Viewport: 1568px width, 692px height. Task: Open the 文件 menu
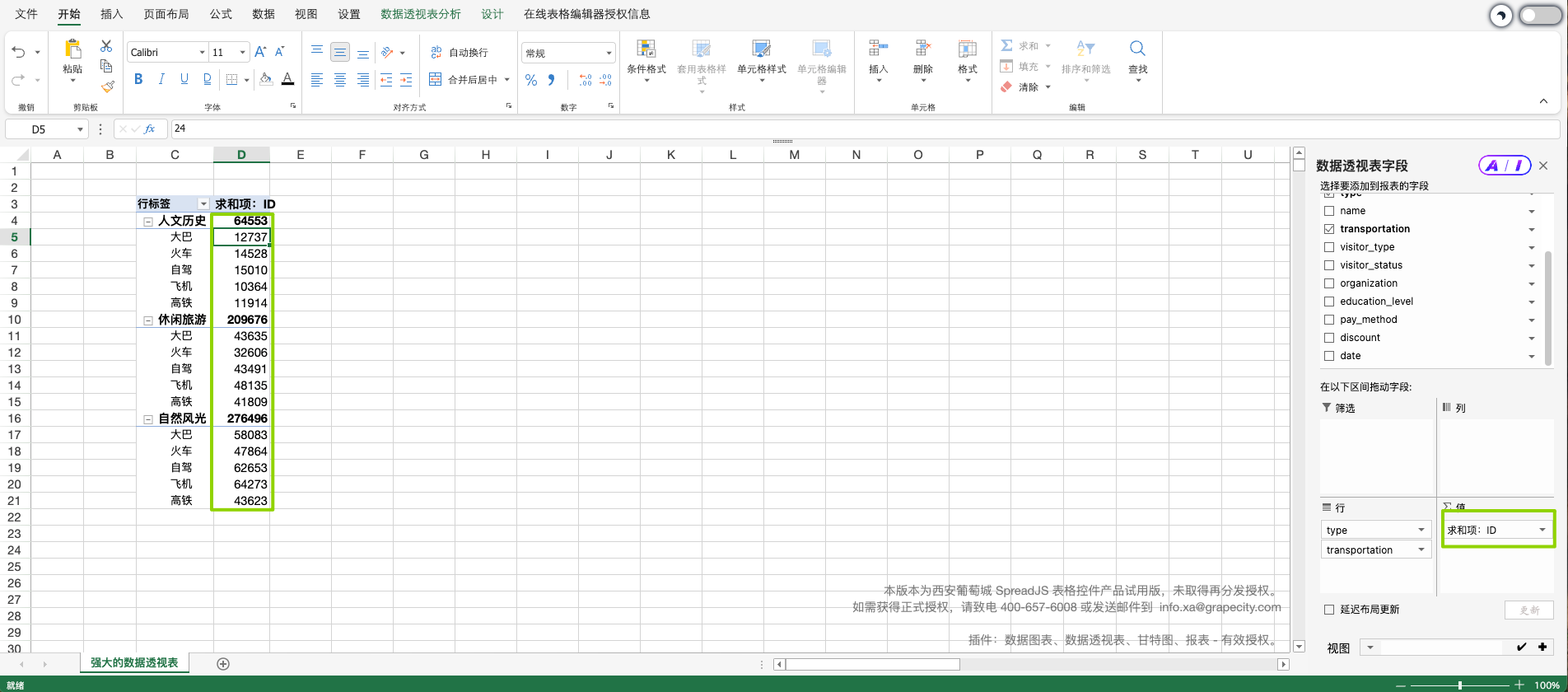click(26, 14)
